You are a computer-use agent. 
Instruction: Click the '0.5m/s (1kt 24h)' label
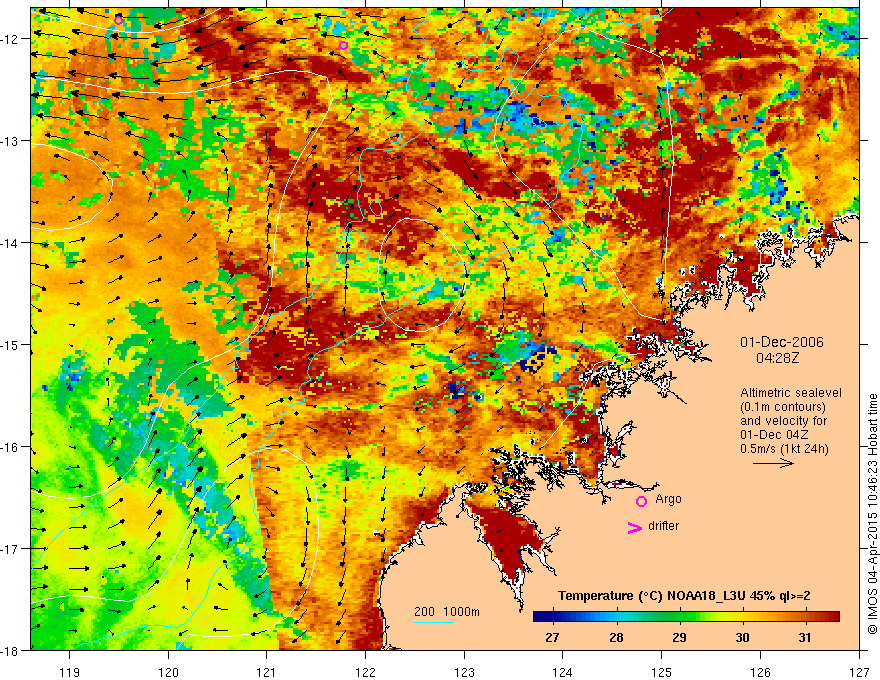point(784,449)
